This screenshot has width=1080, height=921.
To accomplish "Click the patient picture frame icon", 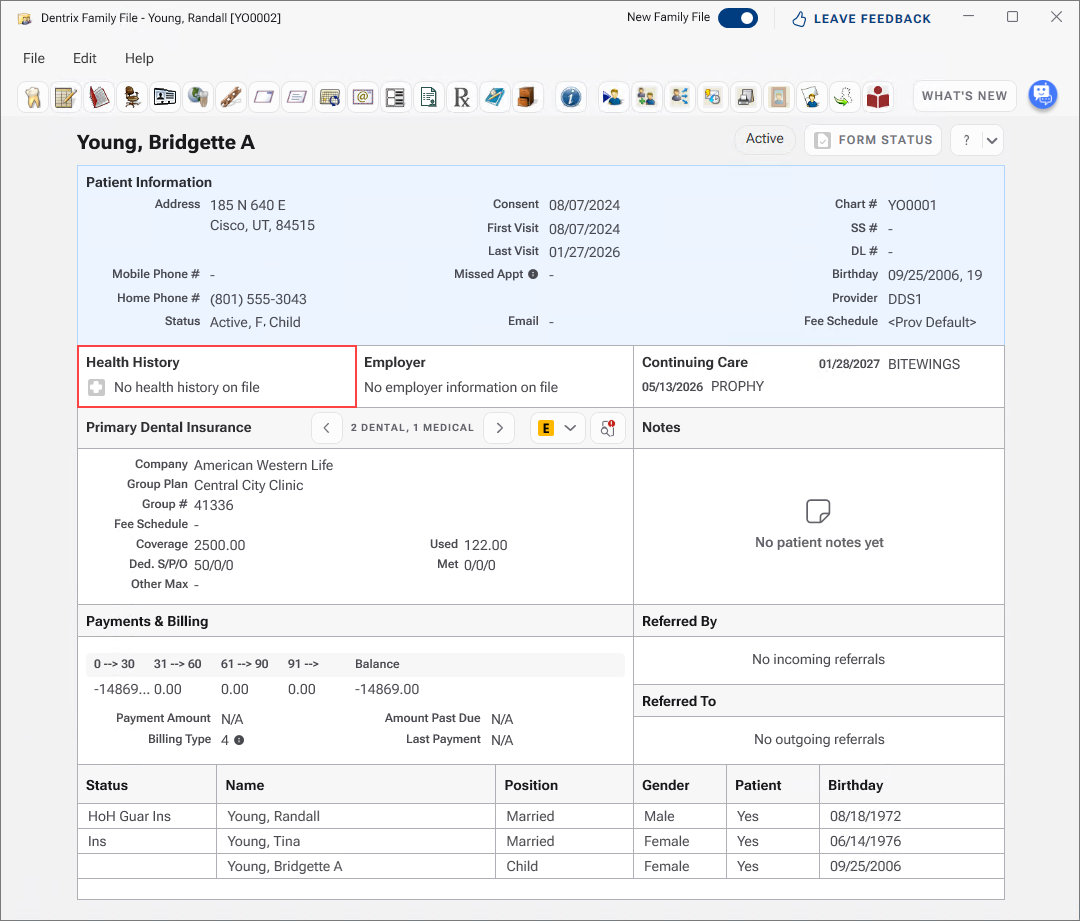I will pos(779,97).
